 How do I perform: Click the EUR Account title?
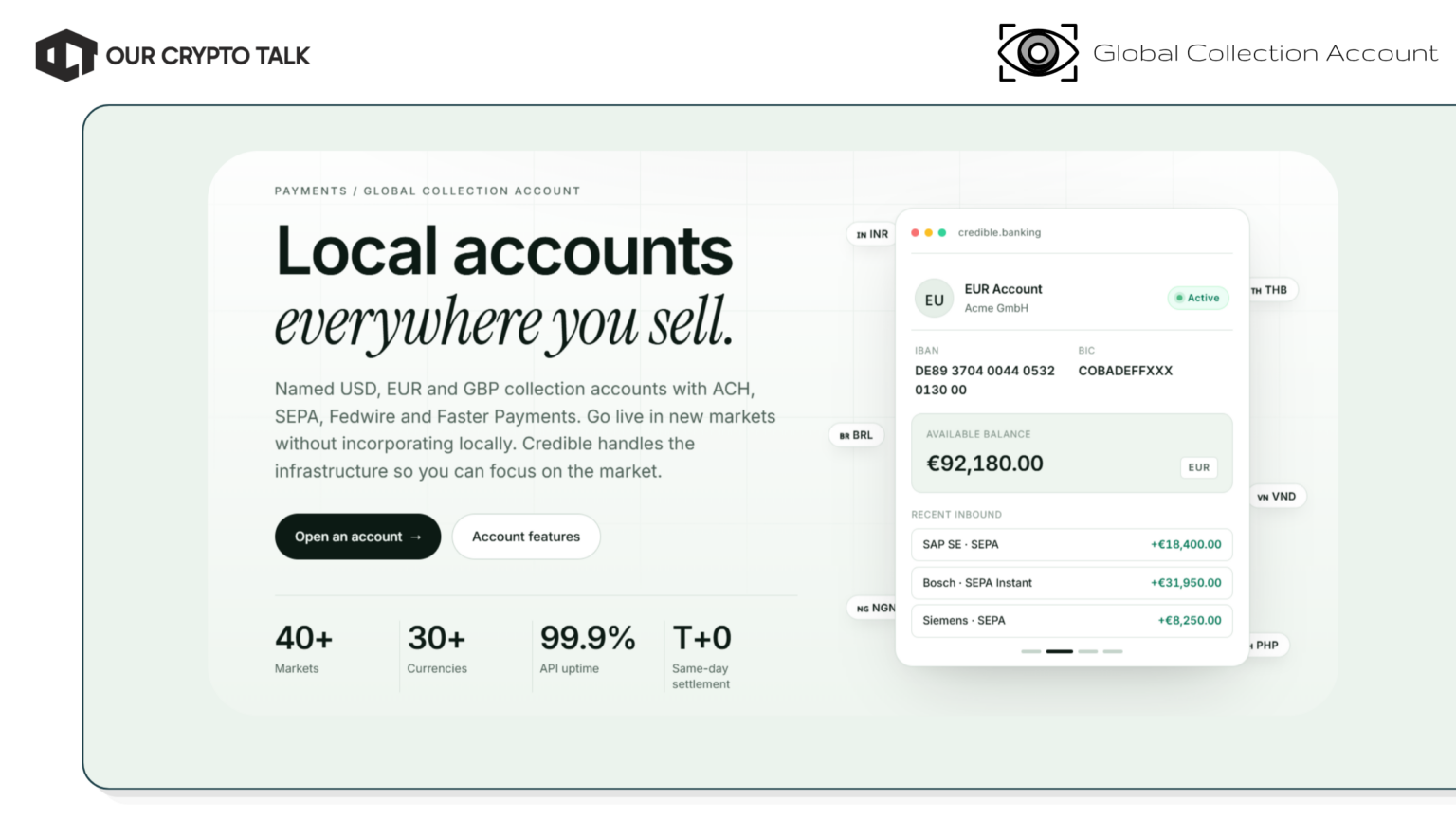tap(1003, 289)
